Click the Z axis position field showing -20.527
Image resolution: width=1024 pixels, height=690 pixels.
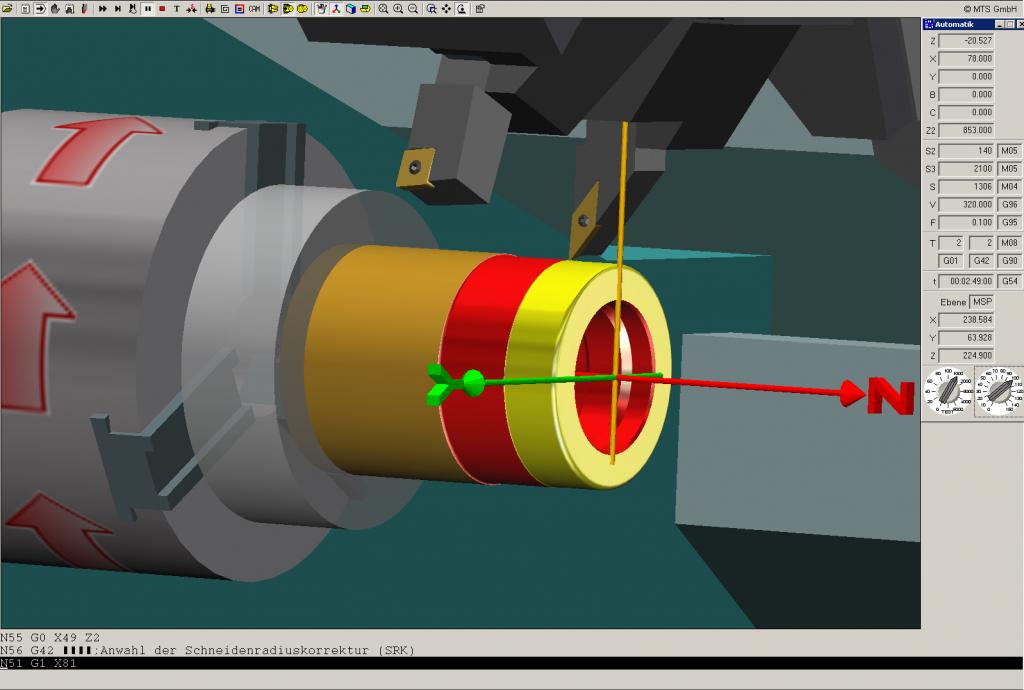click(966, 40)
